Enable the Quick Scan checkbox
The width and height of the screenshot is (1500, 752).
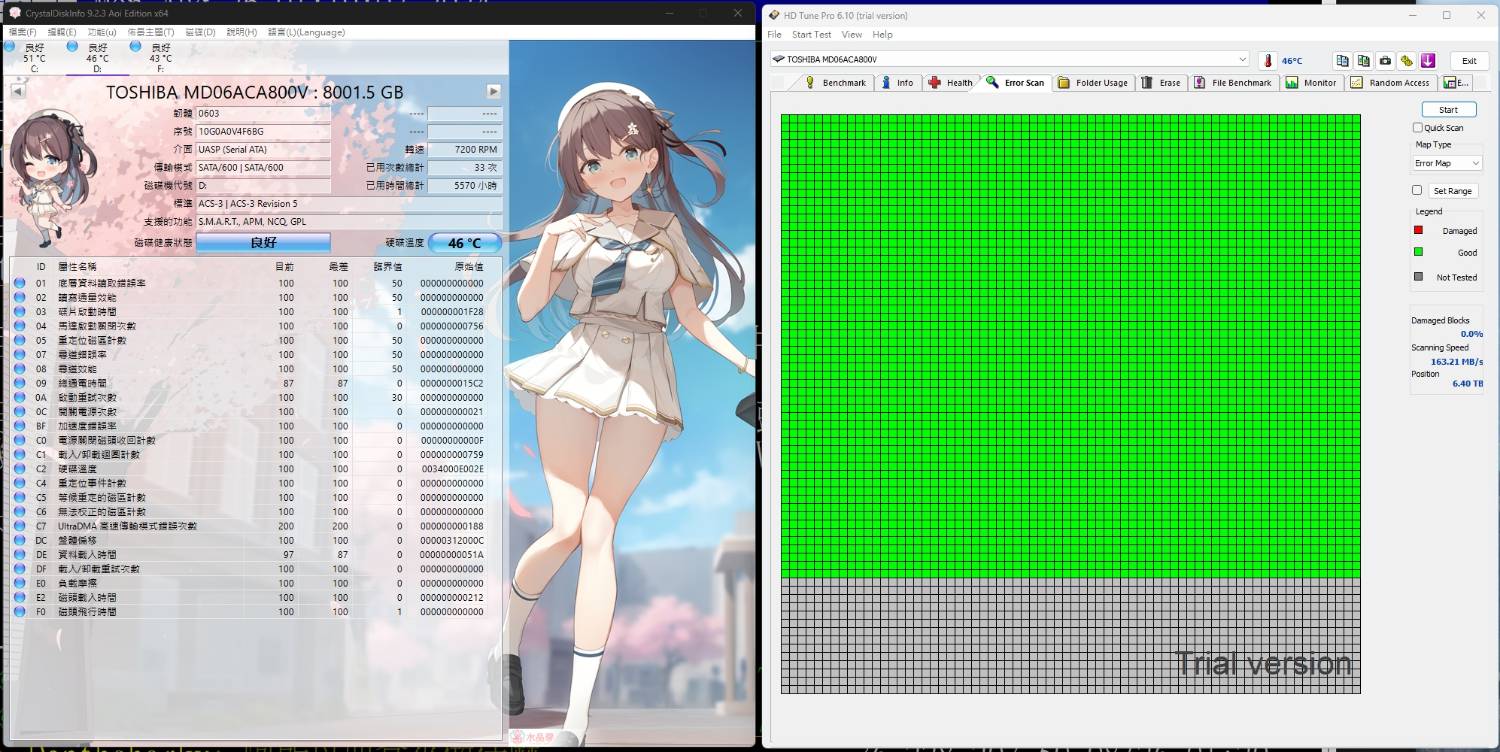tap(1417, 128)
